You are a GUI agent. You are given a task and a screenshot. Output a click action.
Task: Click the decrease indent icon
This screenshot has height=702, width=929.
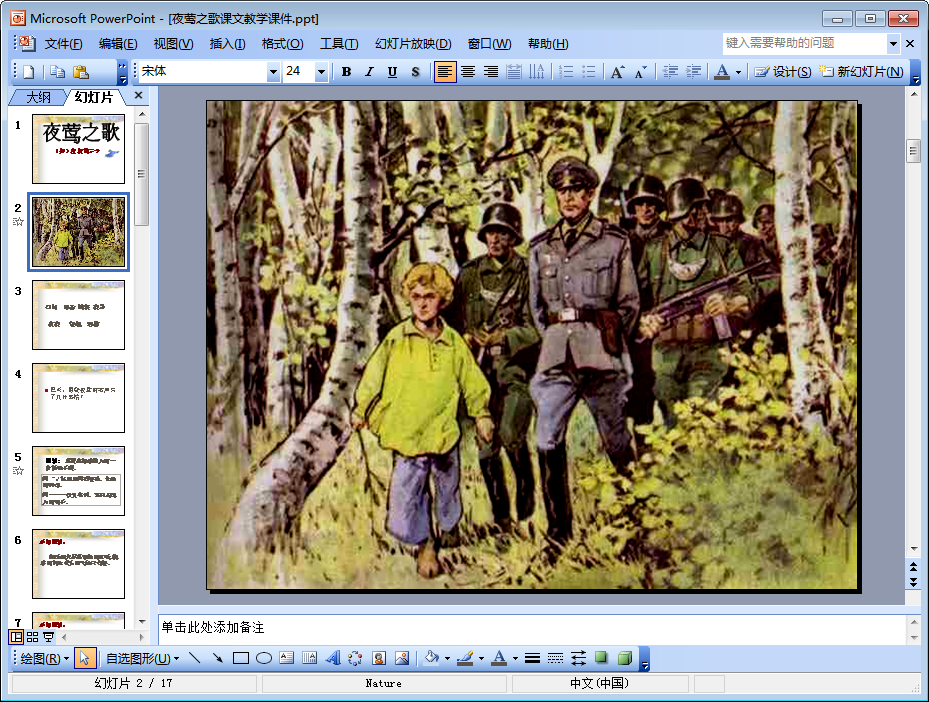click(670, 72)
